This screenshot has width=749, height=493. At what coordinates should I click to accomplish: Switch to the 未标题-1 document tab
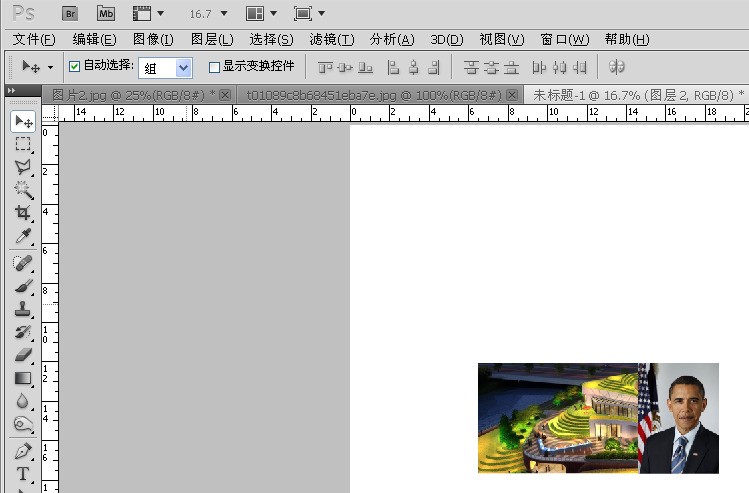[638, 95]
